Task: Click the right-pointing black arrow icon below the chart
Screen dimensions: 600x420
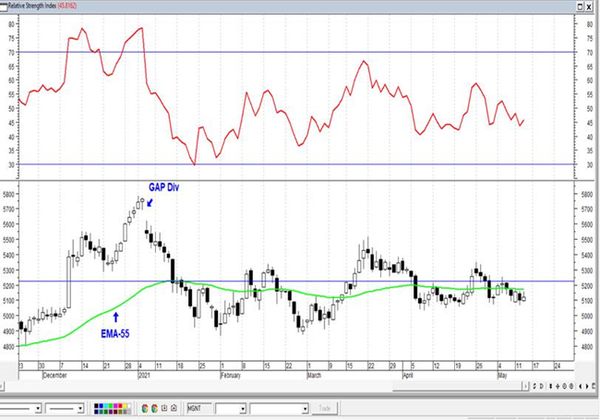Action: [587, 386]
